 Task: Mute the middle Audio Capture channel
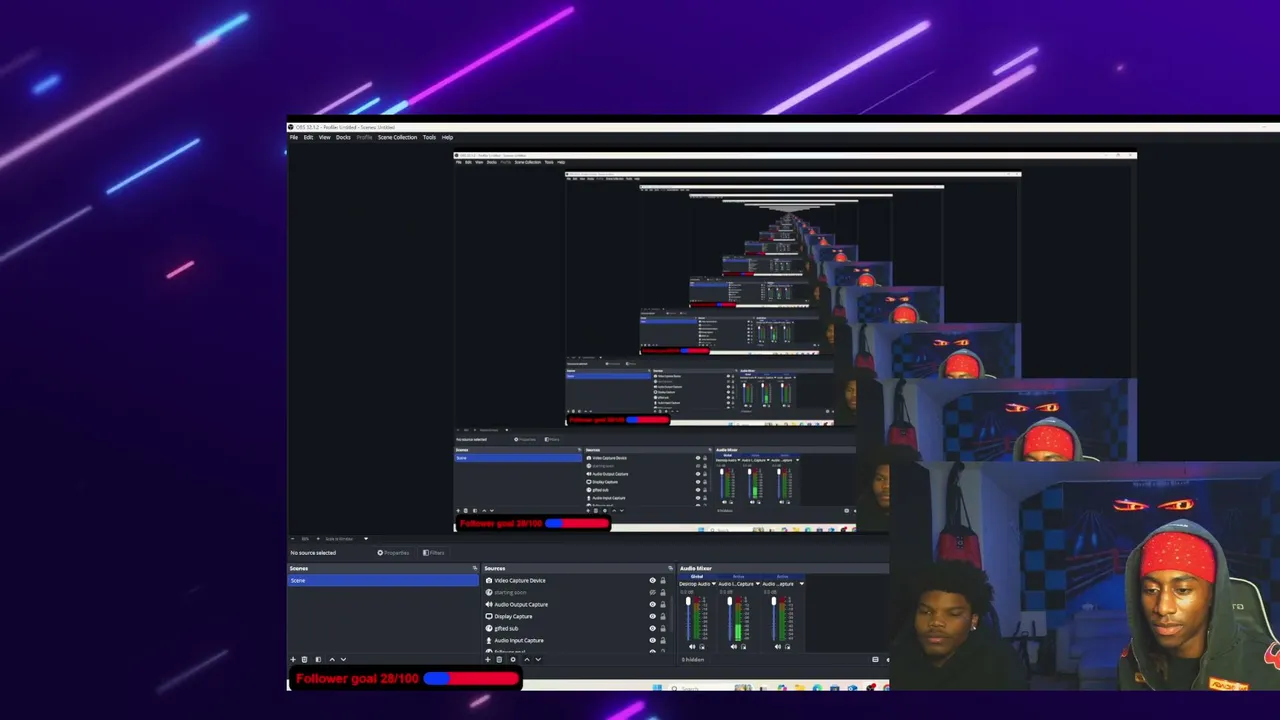tap(734, 647)
